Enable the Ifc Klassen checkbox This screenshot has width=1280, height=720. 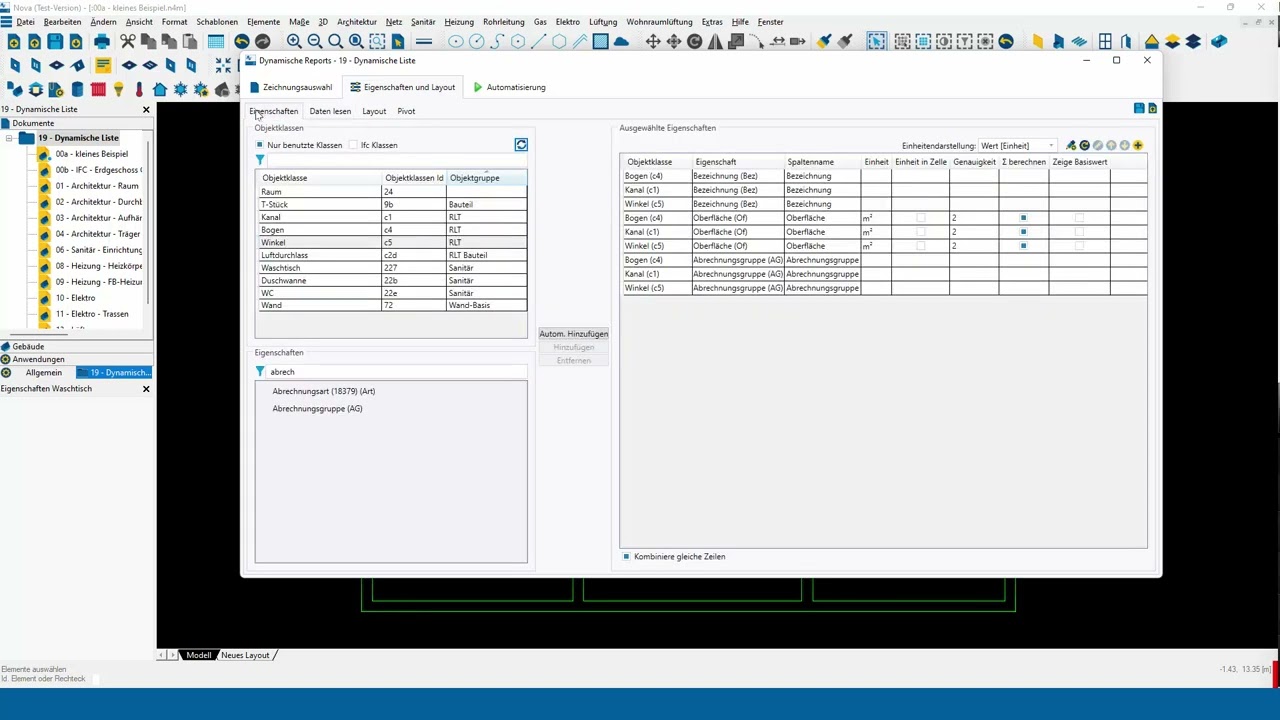pyautogui.click(x=353, y=145)
